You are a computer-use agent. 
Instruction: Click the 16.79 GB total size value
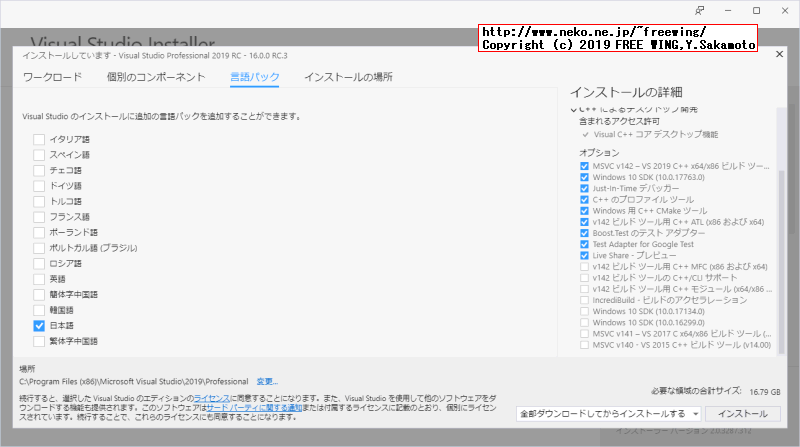click(765, 392)
